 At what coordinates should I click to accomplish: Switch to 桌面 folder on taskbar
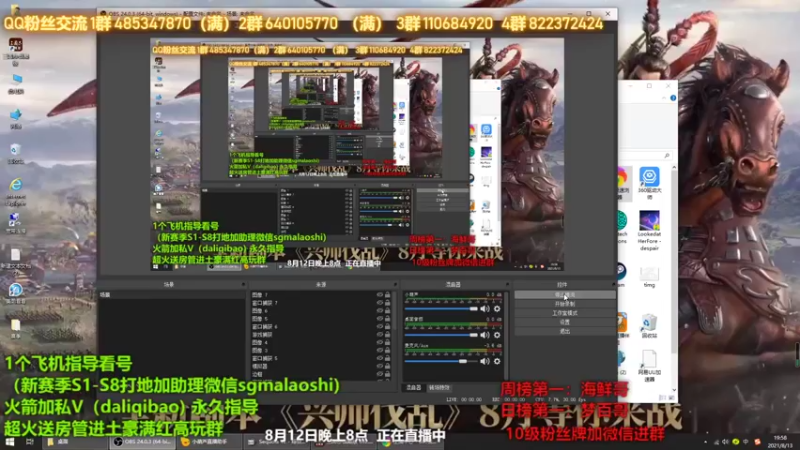(x=75, y=442)
